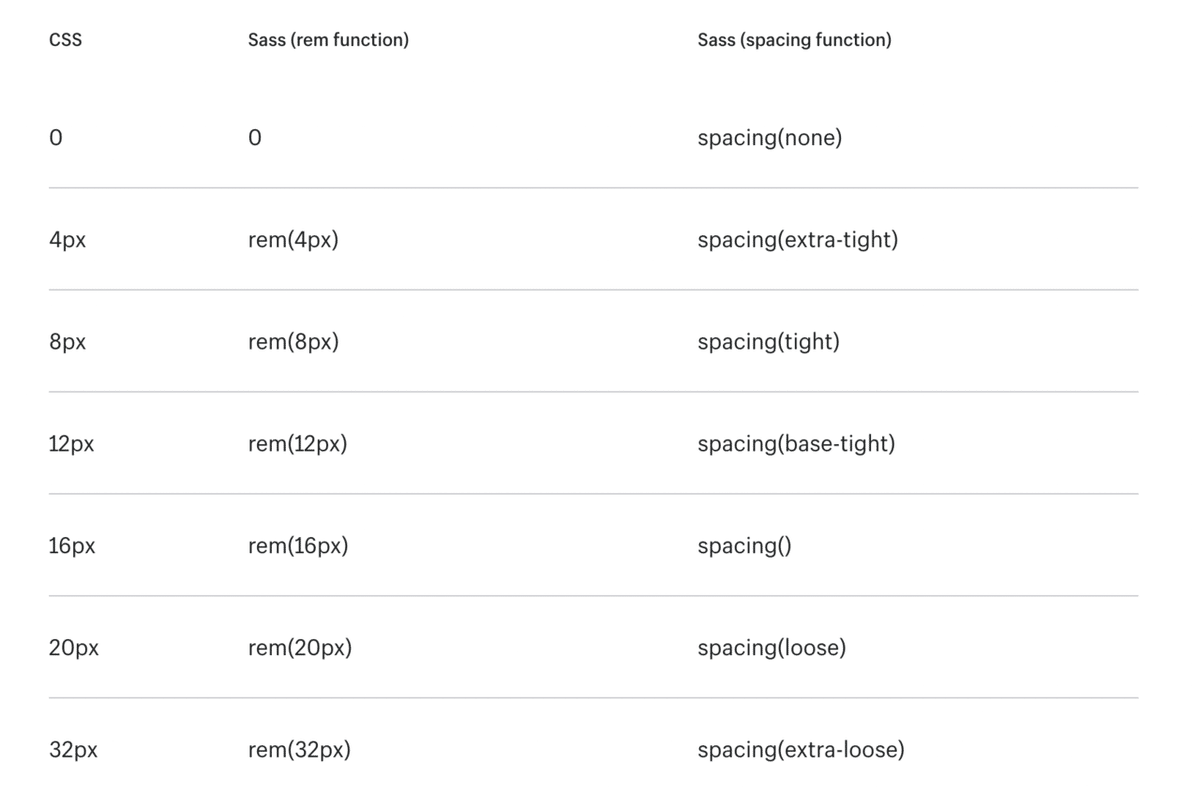The width and height of the screenshot is (1200, 806).
Task: Click the Sass (spacing function) column header
Action: pyautogui.click(x=794, y=41)
